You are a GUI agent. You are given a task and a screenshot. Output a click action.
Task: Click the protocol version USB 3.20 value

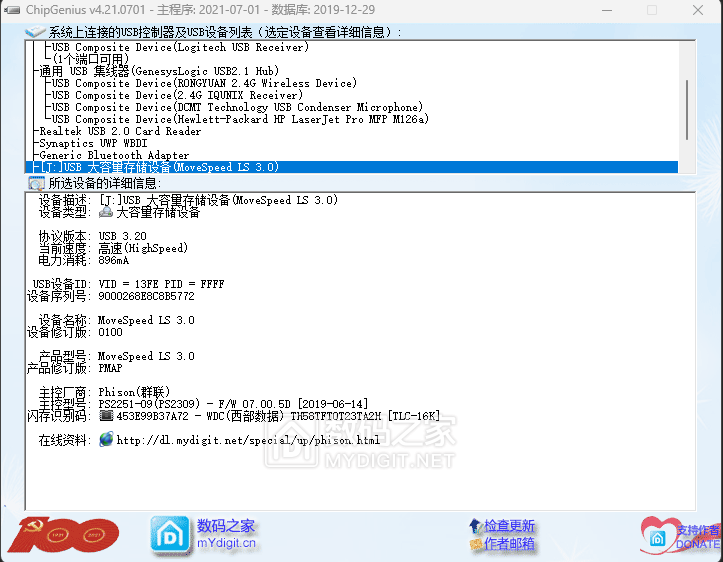(x=123, y=236)
